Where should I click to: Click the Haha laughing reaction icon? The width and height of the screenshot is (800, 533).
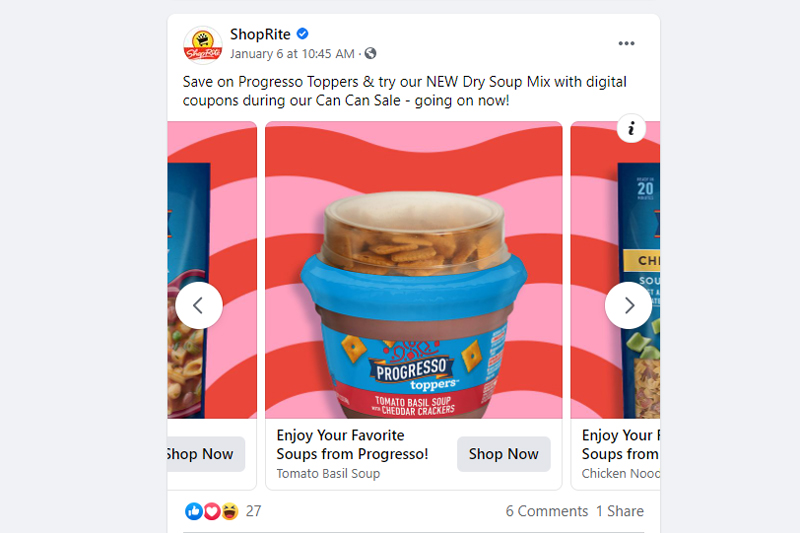point(230,511)
